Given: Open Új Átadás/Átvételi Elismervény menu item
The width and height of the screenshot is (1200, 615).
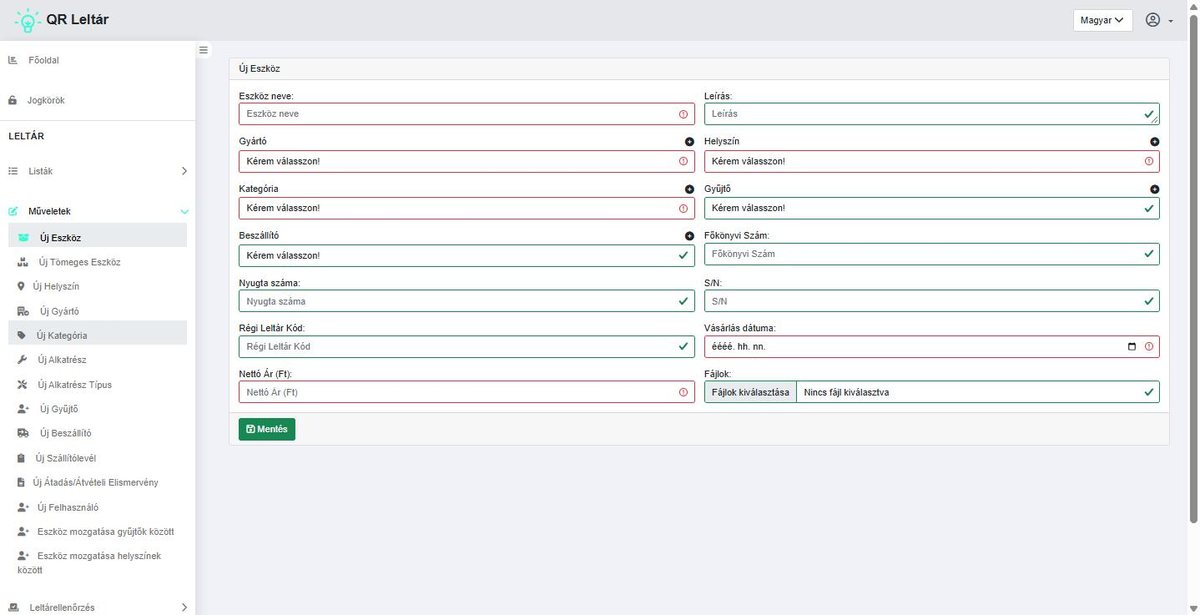Looking at the screenshot, I should [x=97, y=482].
